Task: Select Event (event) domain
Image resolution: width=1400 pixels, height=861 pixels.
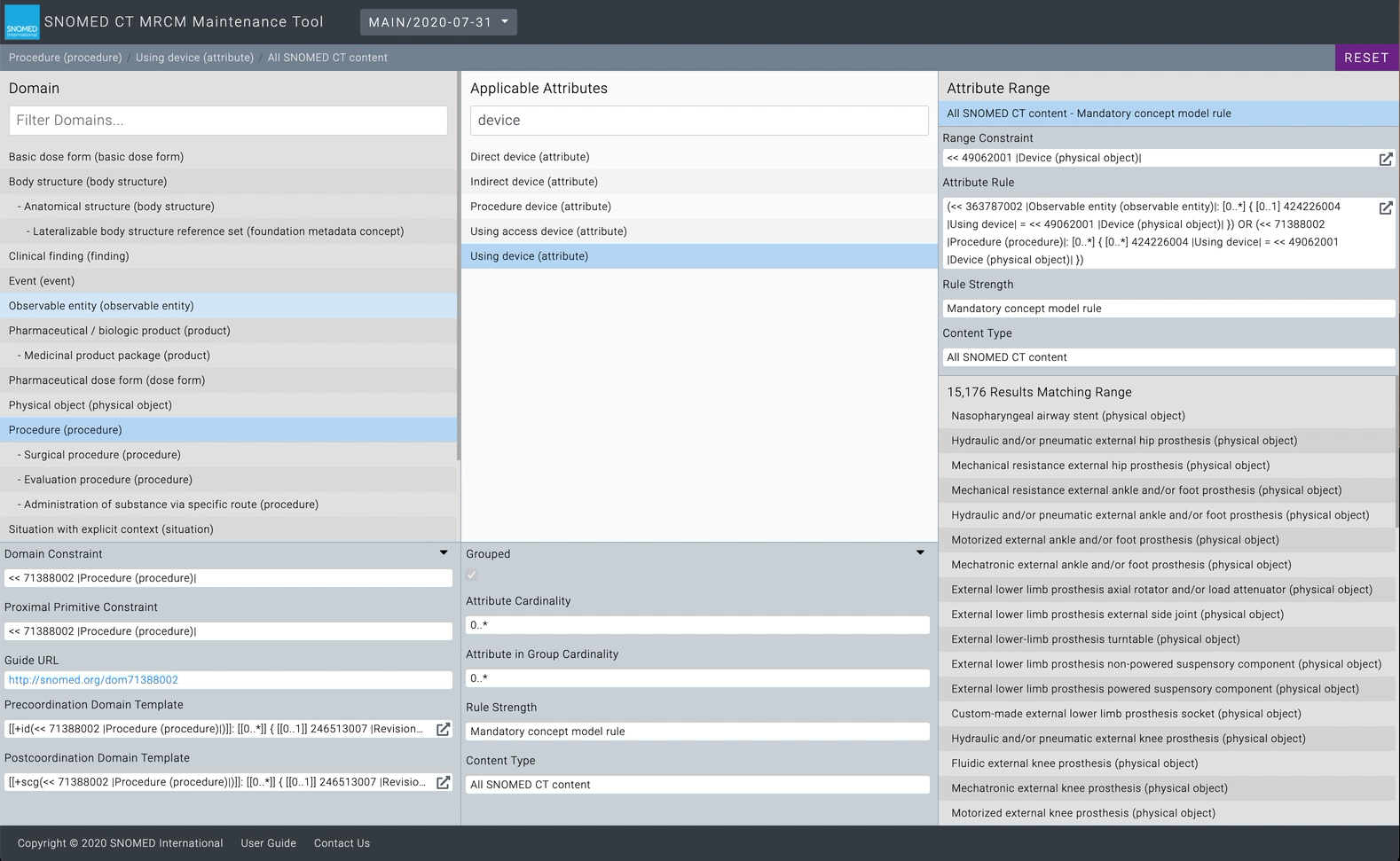Action: [x=228, y=281]
